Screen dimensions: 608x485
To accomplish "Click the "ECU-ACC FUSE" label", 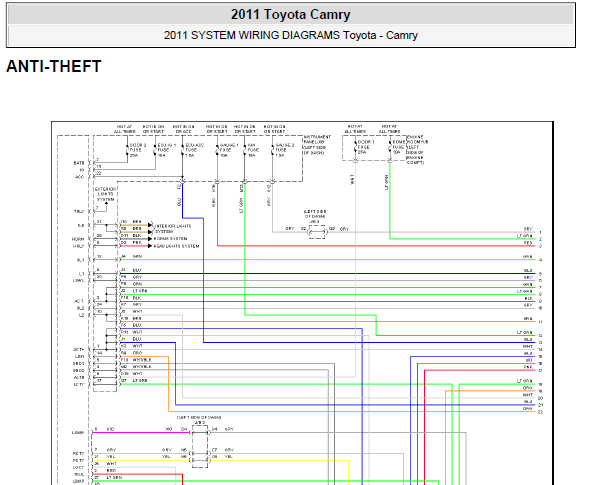I will pyautogui.click(x=194, y=148).
